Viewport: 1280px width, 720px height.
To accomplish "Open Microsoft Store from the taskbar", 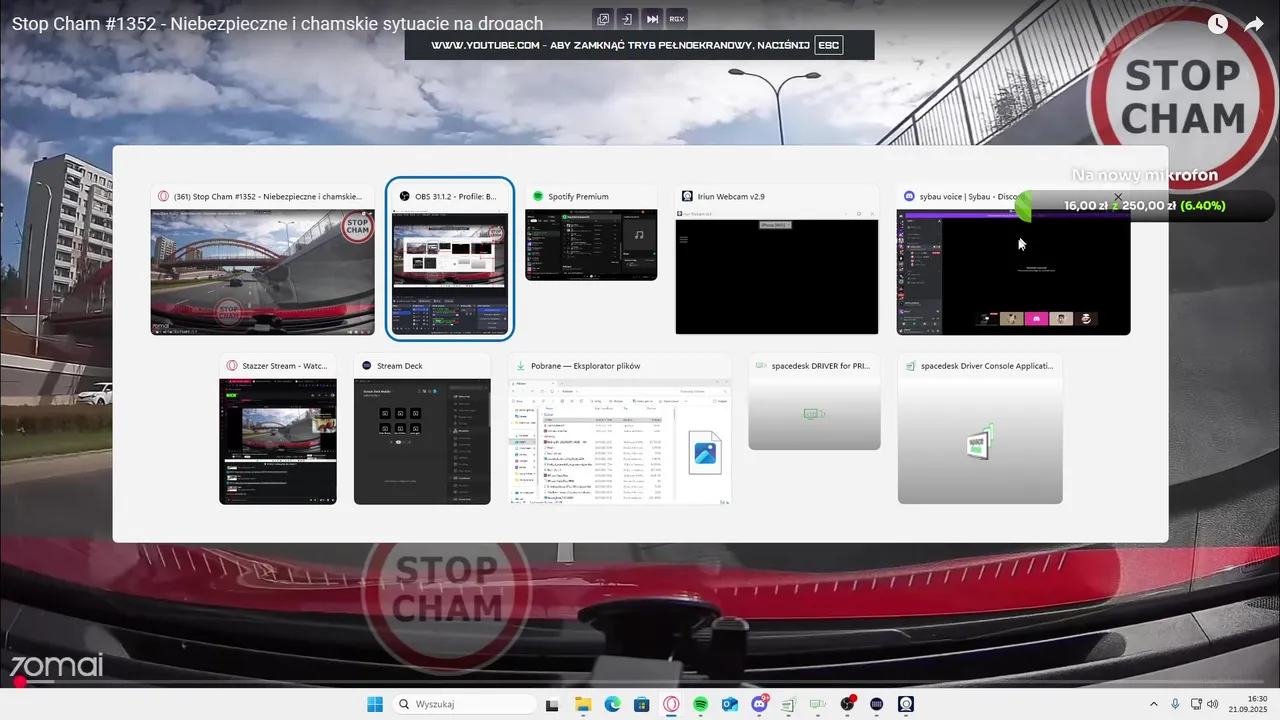I will pyautogui.click(x=642, y=704).
